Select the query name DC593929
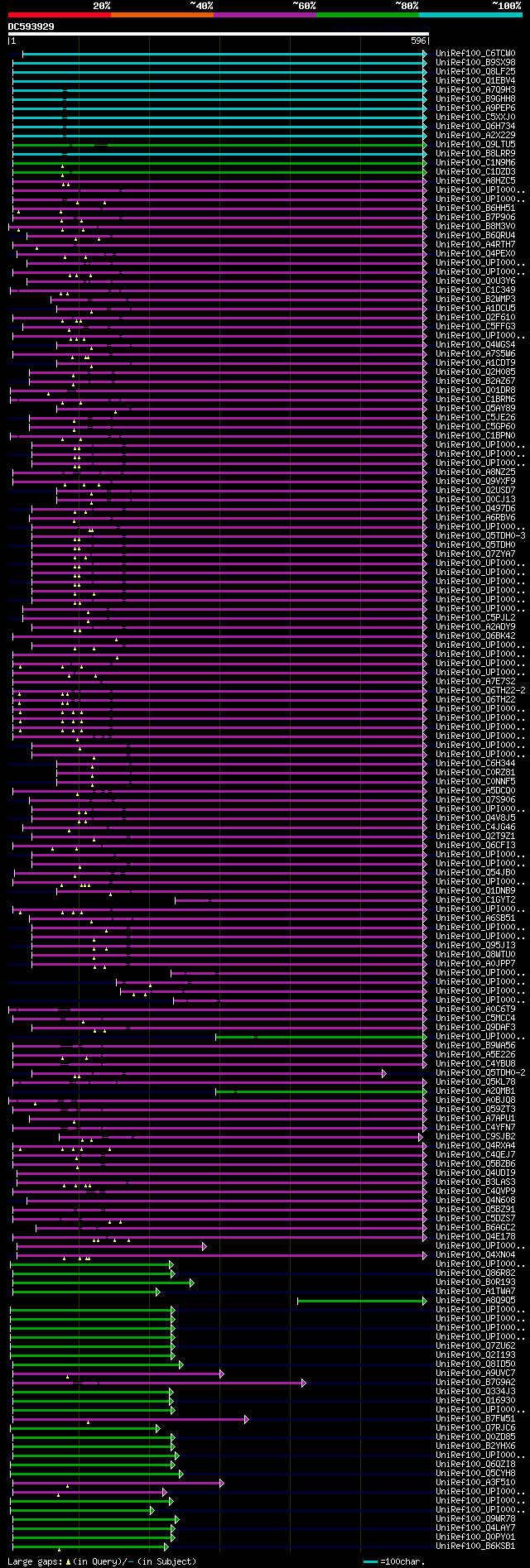Viewport: 530px width, 1568px height. [31, 26]
